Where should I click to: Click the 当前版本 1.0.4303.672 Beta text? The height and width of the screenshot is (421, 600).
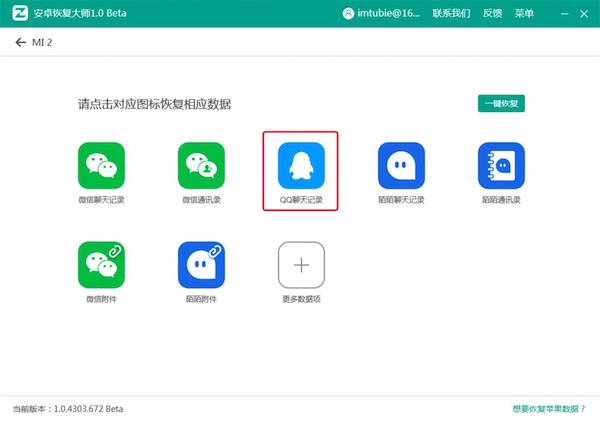(x=68, y=409)
